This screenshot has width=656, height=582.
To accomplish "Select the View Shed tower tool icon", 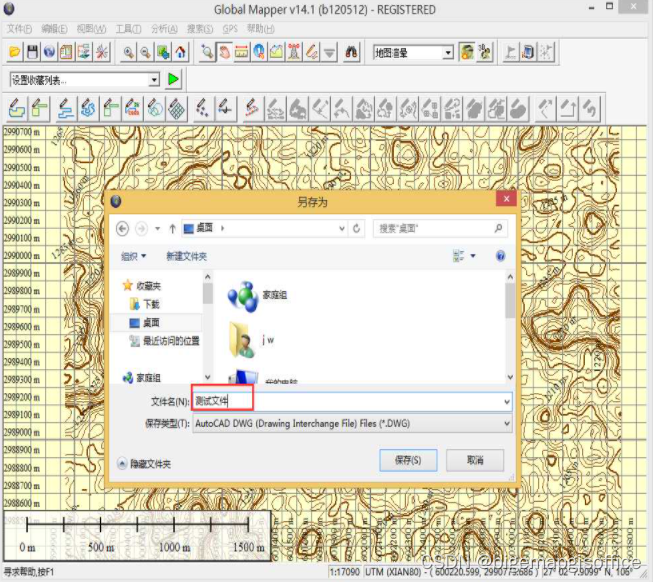I will 294,52.
